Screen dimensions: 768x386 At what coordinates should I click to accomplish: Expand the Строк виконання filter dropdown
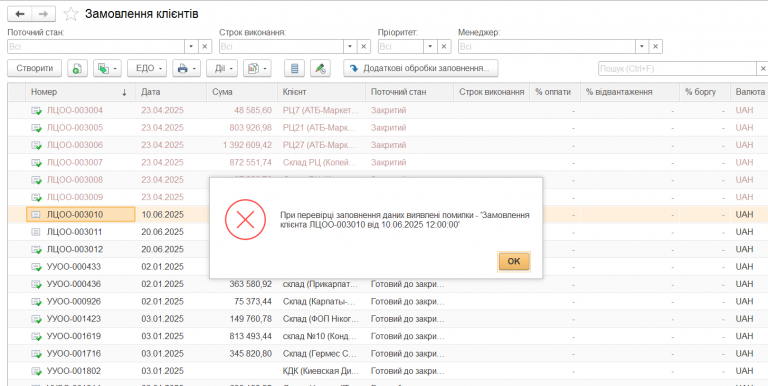350,47
